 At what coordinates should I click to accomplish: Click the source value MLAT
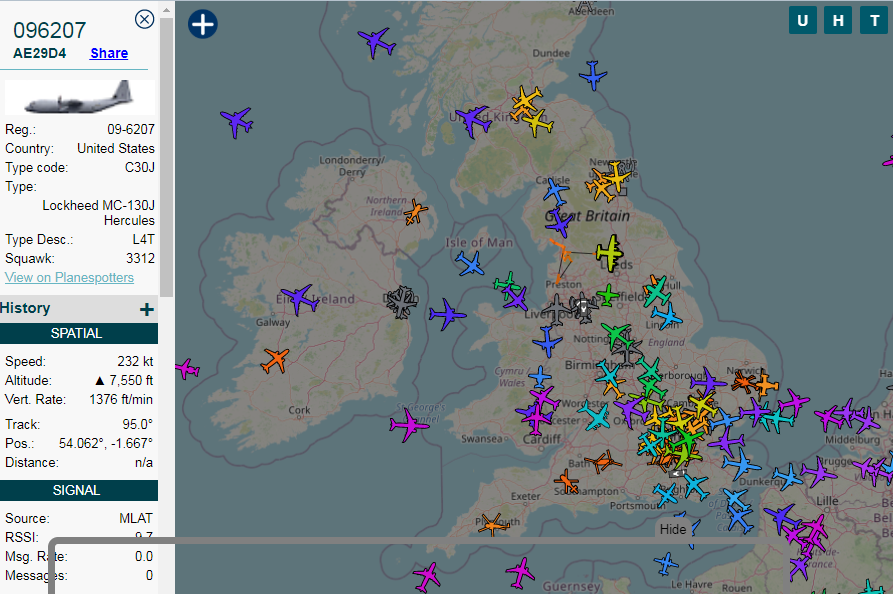(x=136, y=518)
